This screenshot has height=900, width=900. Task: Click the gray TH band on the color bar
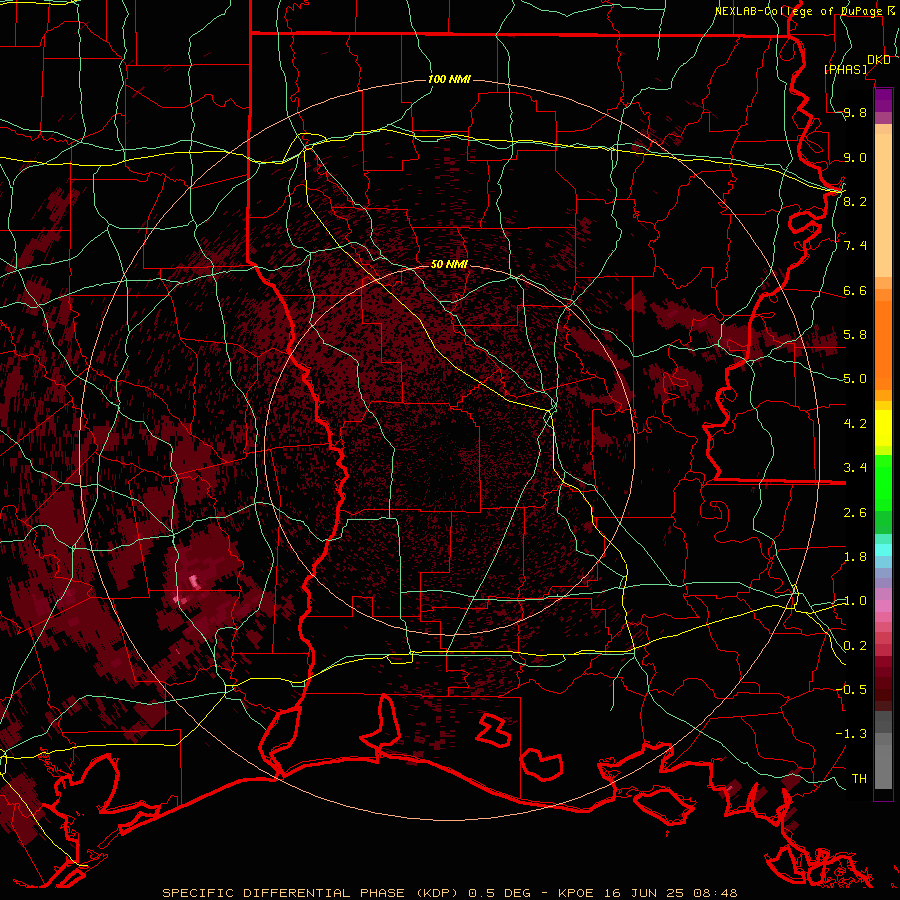point(883,769)
